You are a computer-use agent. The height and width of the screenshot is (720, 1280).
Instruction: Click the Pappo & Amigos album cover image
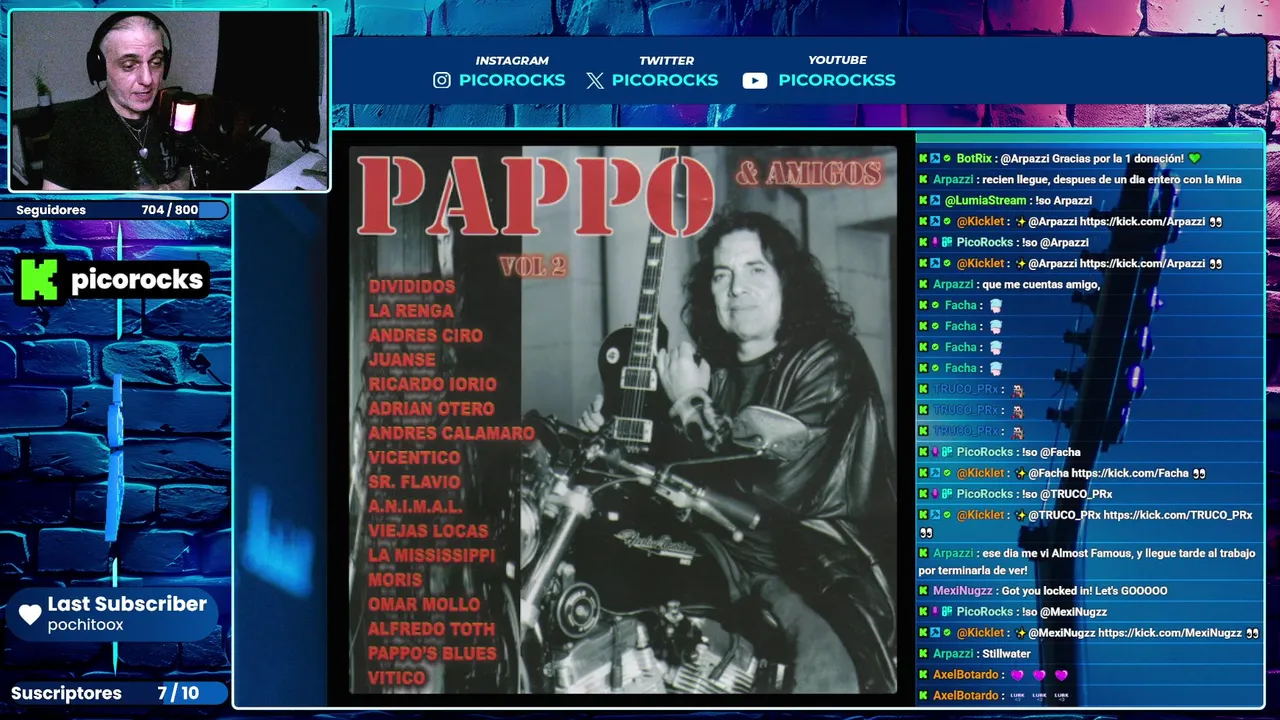622,420
